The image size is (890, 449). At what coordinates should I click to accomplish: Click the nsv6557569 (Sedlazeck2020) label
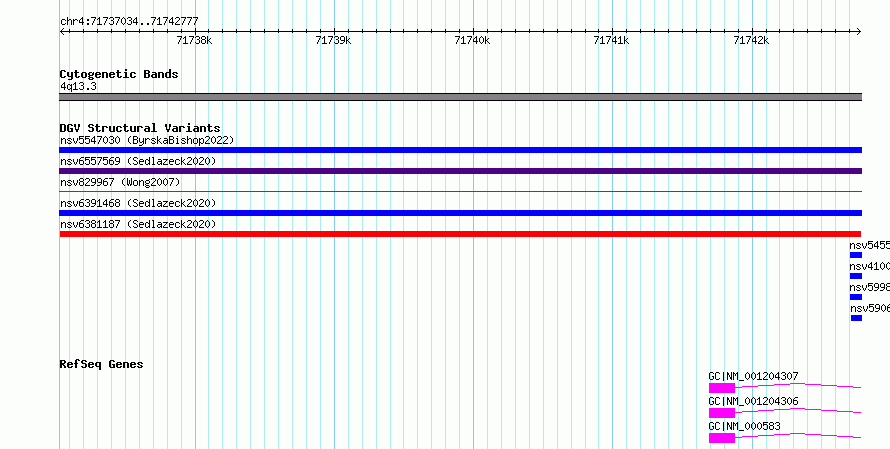[138, 161]
